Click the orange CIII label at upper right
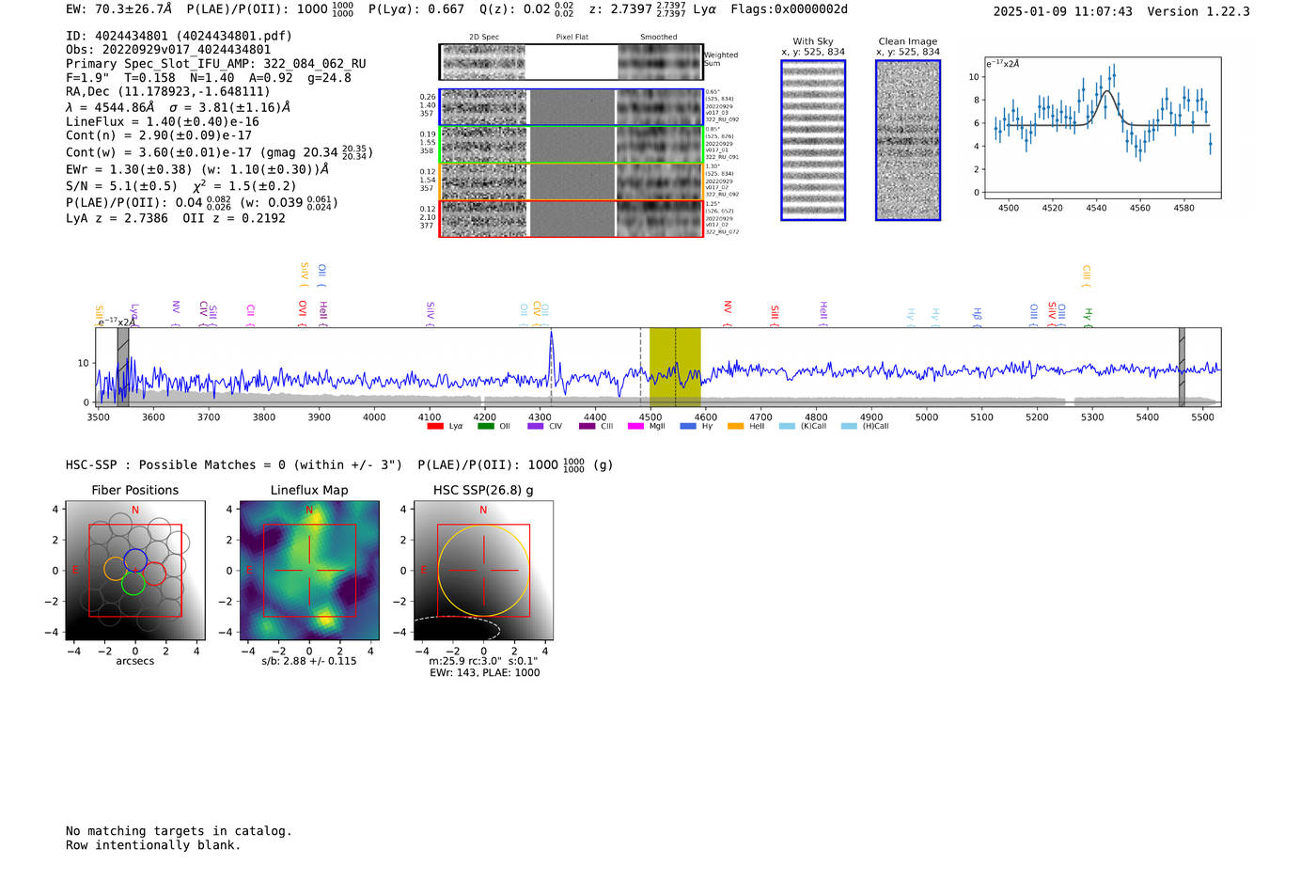 tap(1087, 276)
